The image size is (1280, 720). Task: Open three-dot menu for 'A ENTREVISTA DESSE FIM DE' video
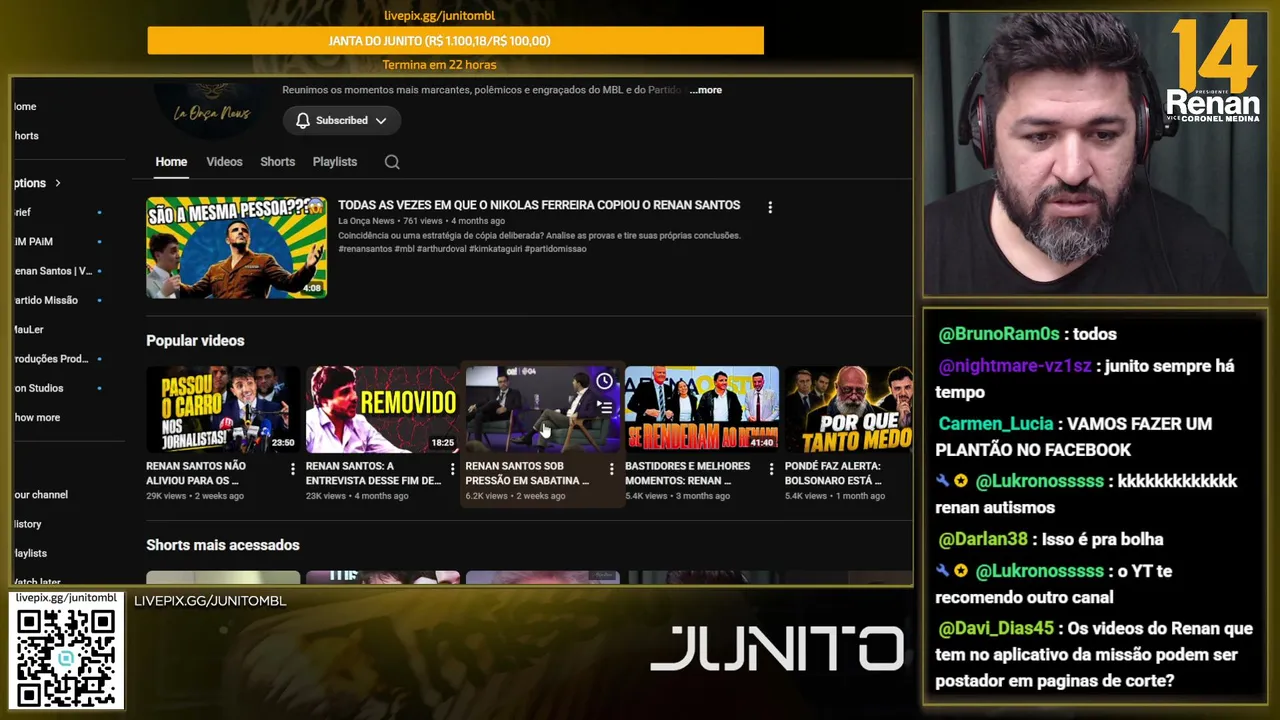pos(452,469)
